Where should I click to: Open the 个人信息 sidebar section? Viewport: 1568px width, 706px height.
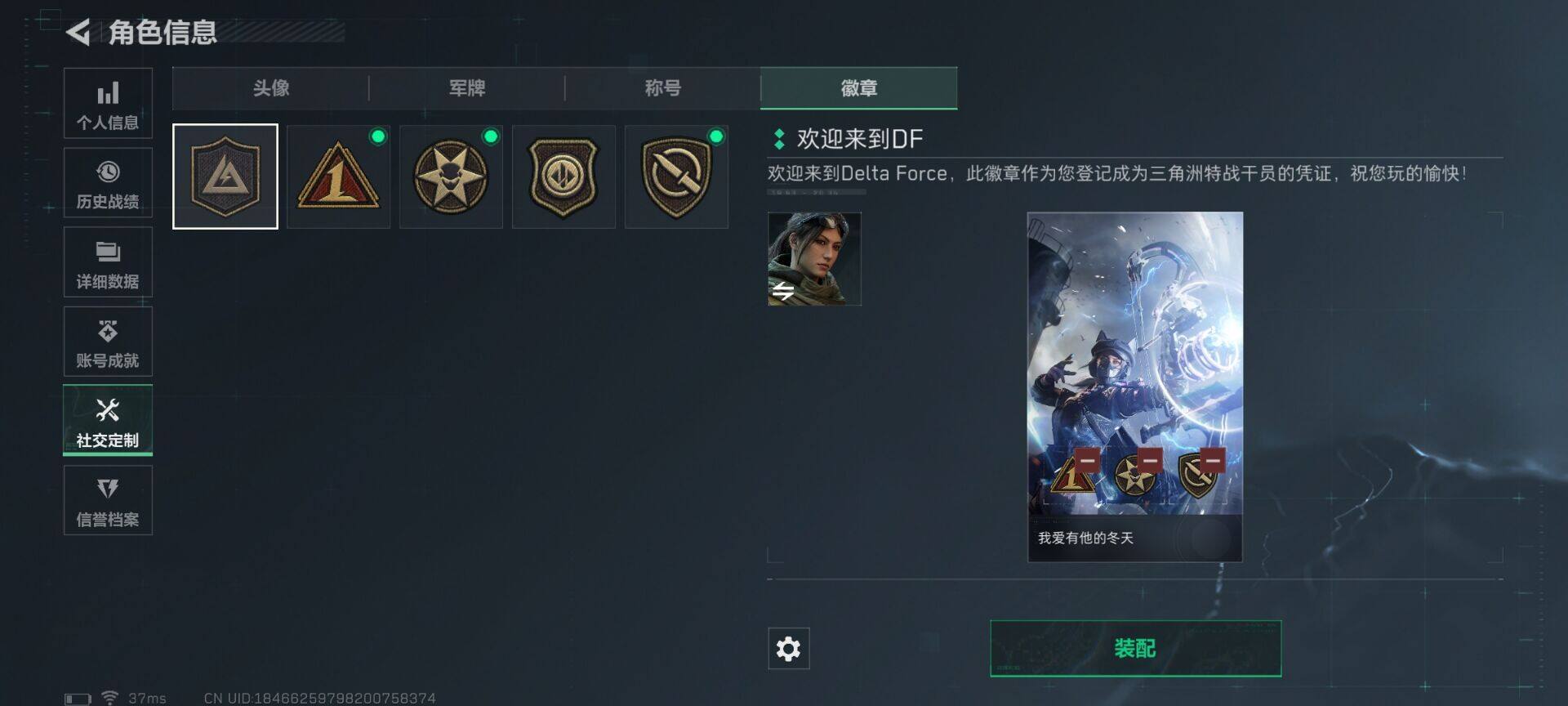(108, 103)
